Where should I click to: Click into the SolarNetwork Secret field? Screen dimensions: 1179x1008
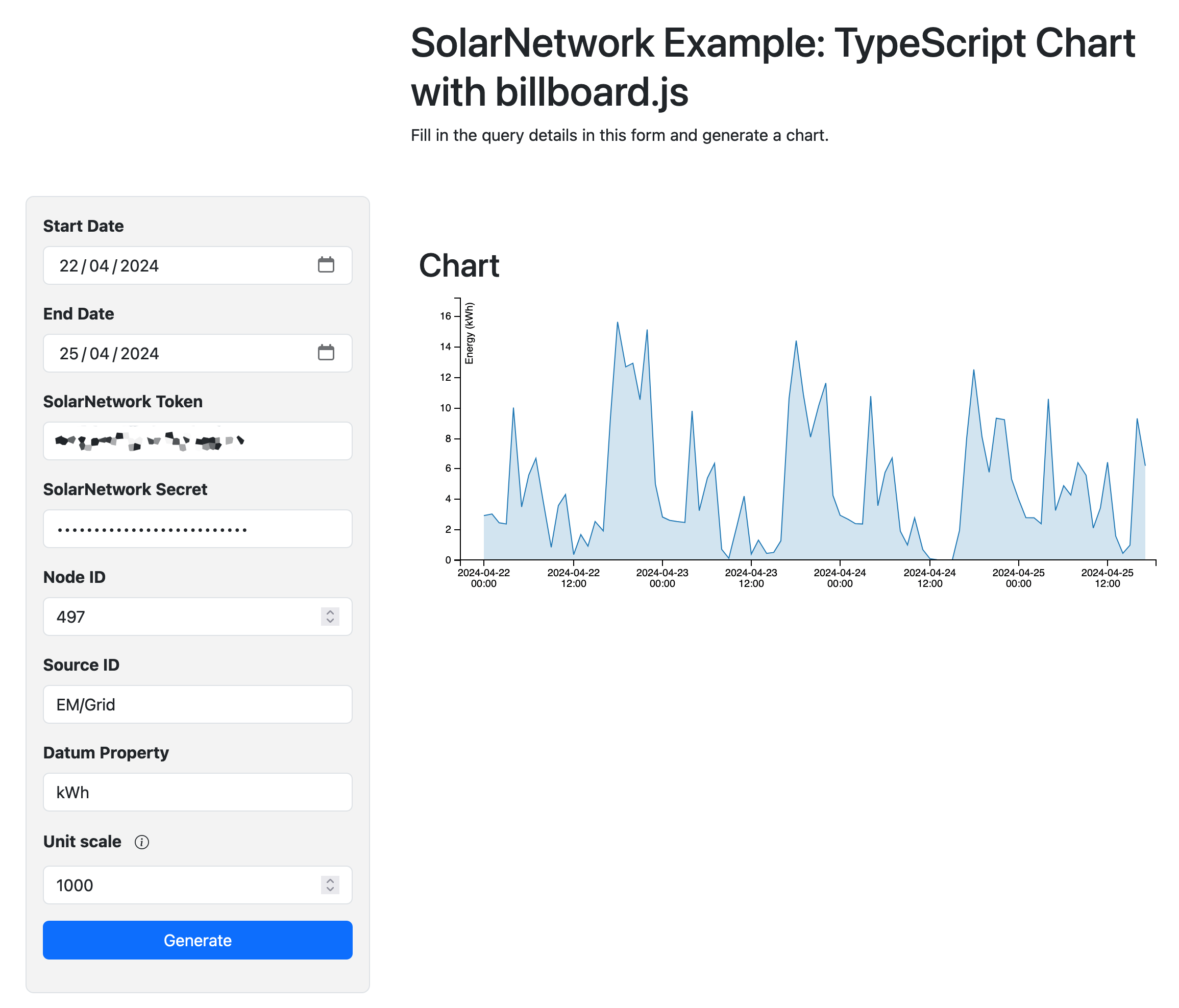(x=198, y=529)
